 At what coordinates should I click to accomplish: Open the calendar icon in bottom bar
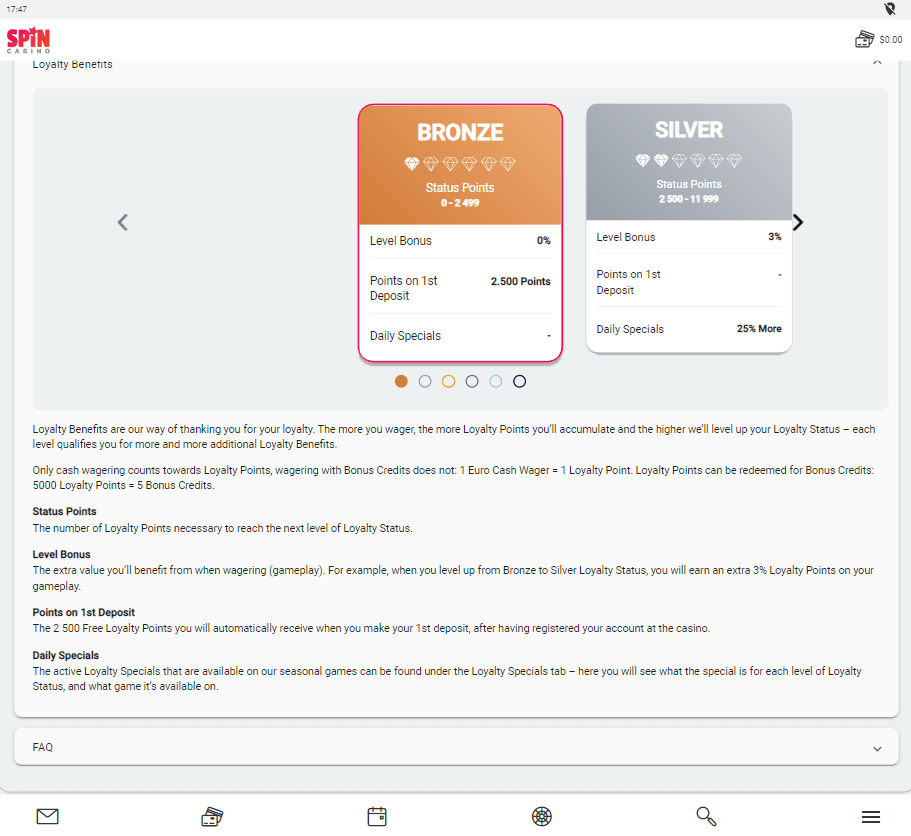click(377, 816)
